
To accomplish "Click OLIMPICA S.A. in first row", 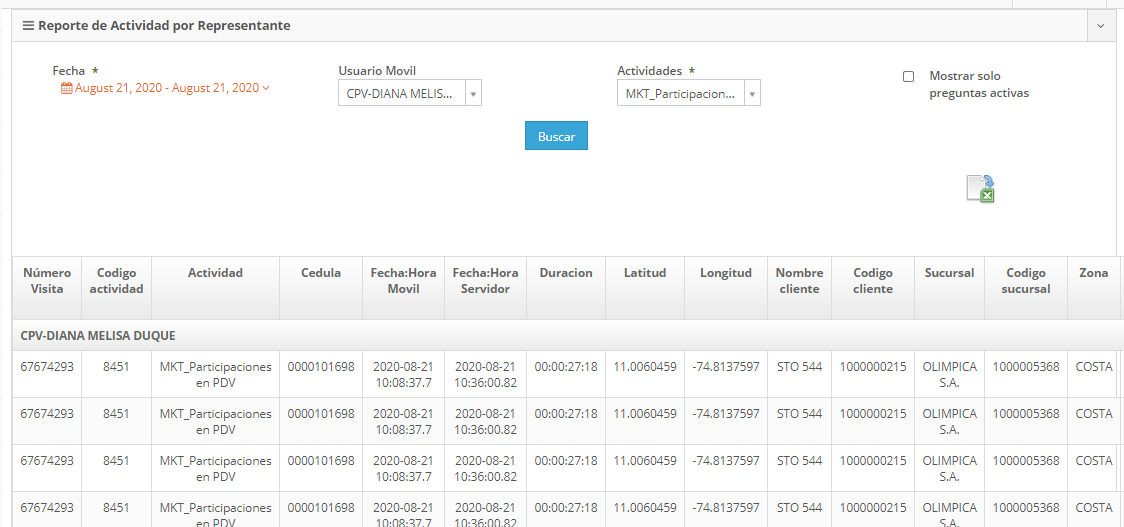I will click(949, 375).
